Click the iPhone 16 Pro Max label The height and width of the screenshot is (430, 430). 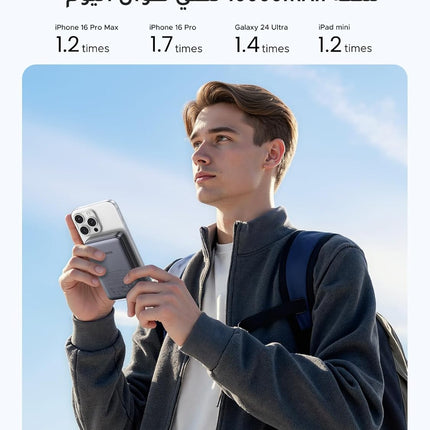click(86, 27)
